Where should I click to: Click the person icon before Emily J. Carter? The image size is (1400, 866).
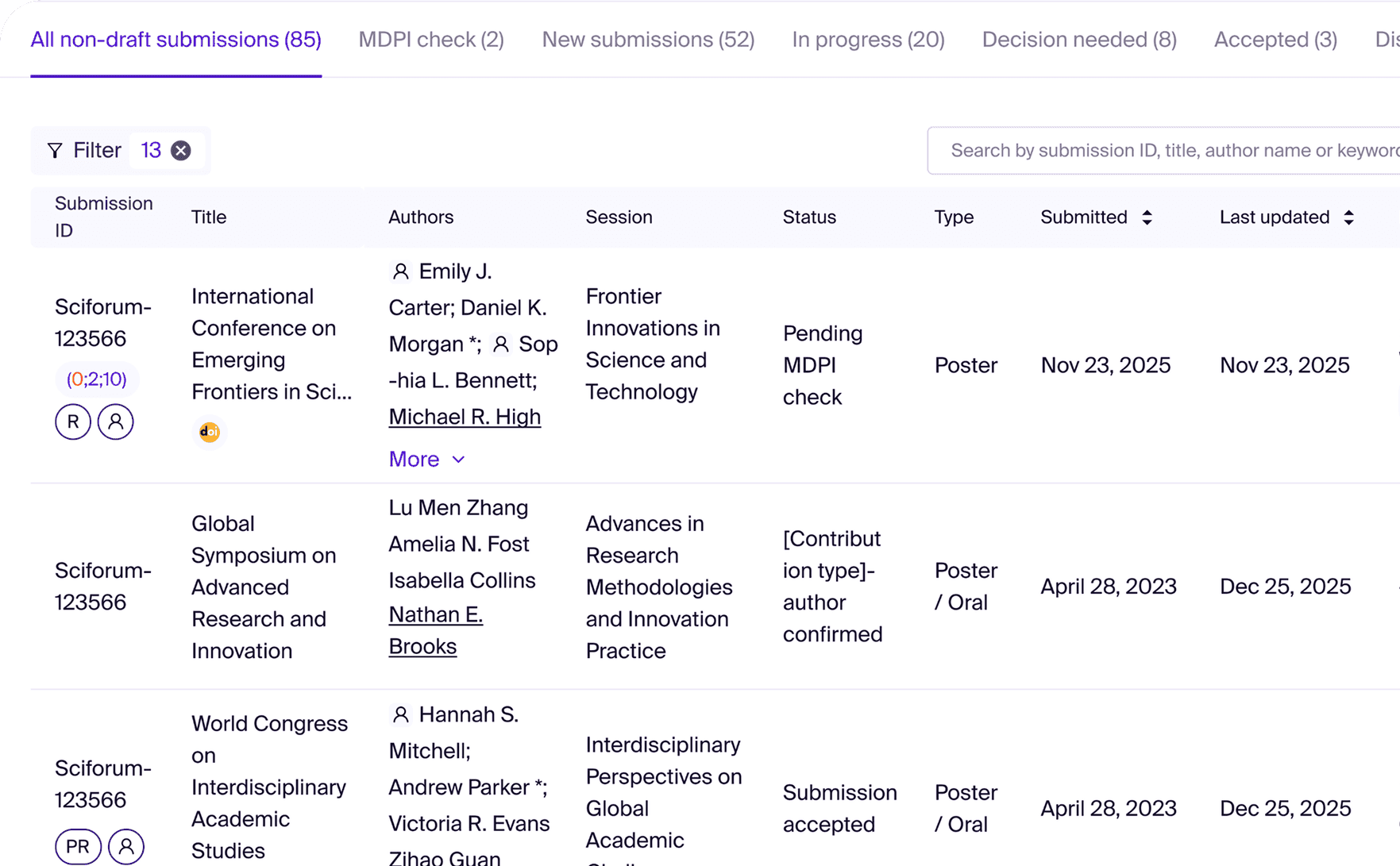[400, 271]
